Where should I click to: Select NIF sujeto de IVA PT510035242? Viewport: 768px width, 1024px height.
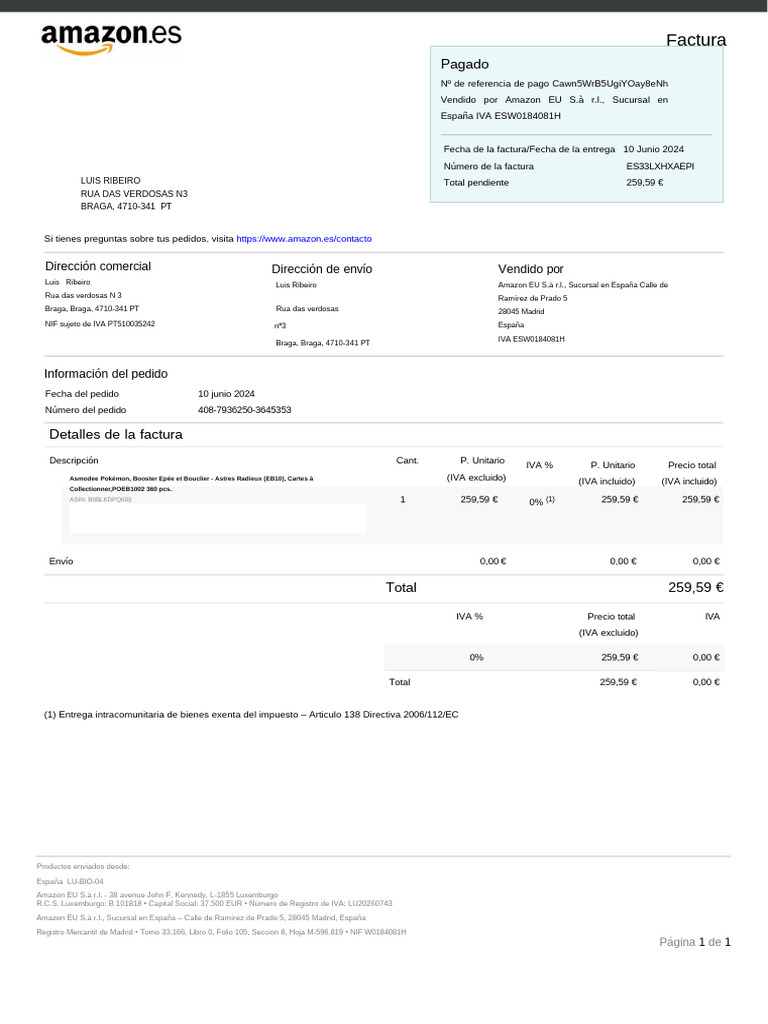coord(100,324)
